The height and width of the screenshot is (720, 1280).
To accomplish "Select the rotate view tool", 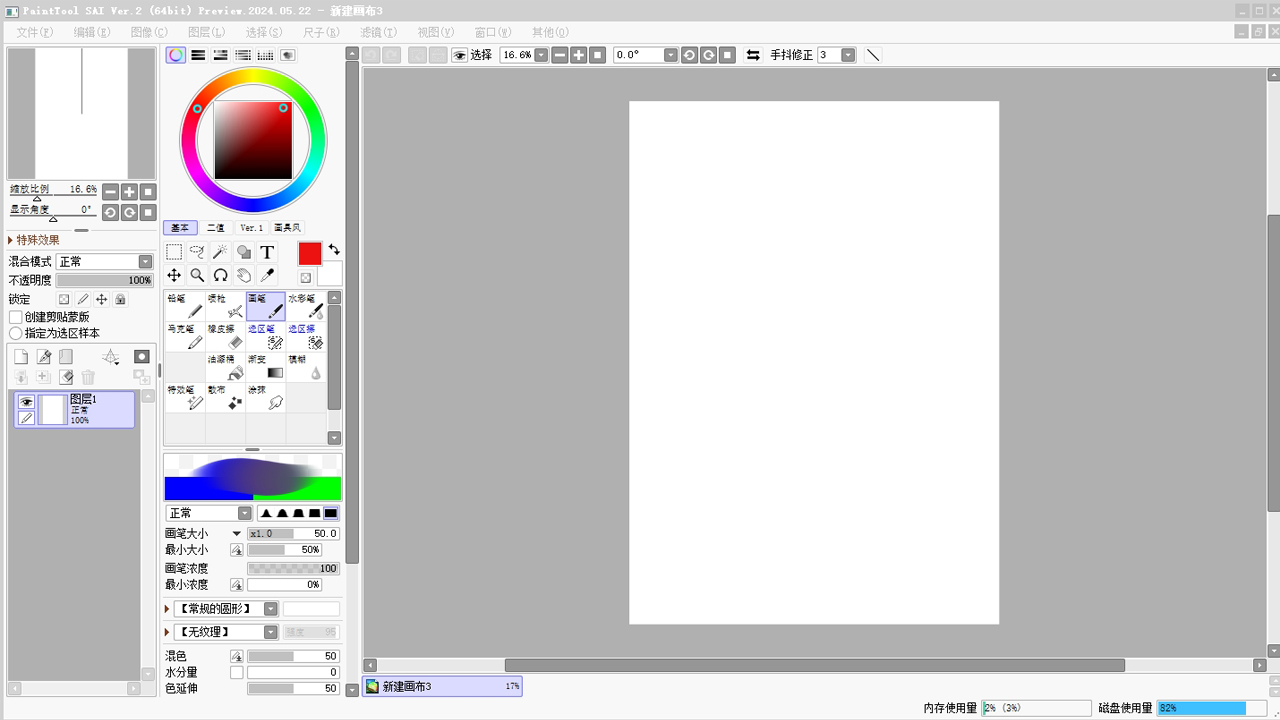I will click(220, 275).
